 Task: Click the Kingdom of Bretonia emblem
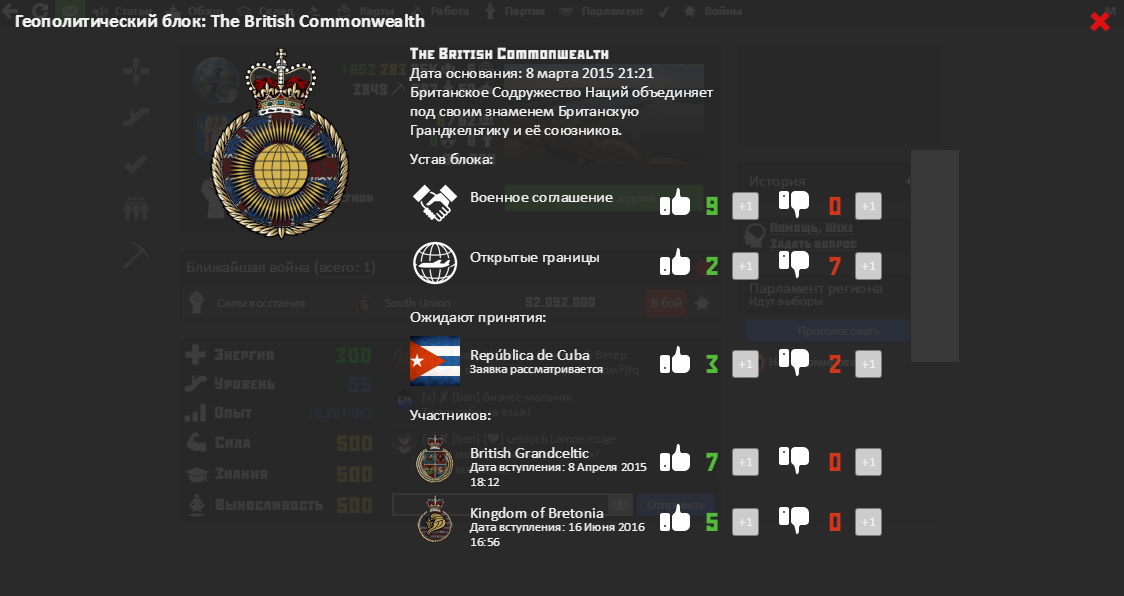coord(434,521)
